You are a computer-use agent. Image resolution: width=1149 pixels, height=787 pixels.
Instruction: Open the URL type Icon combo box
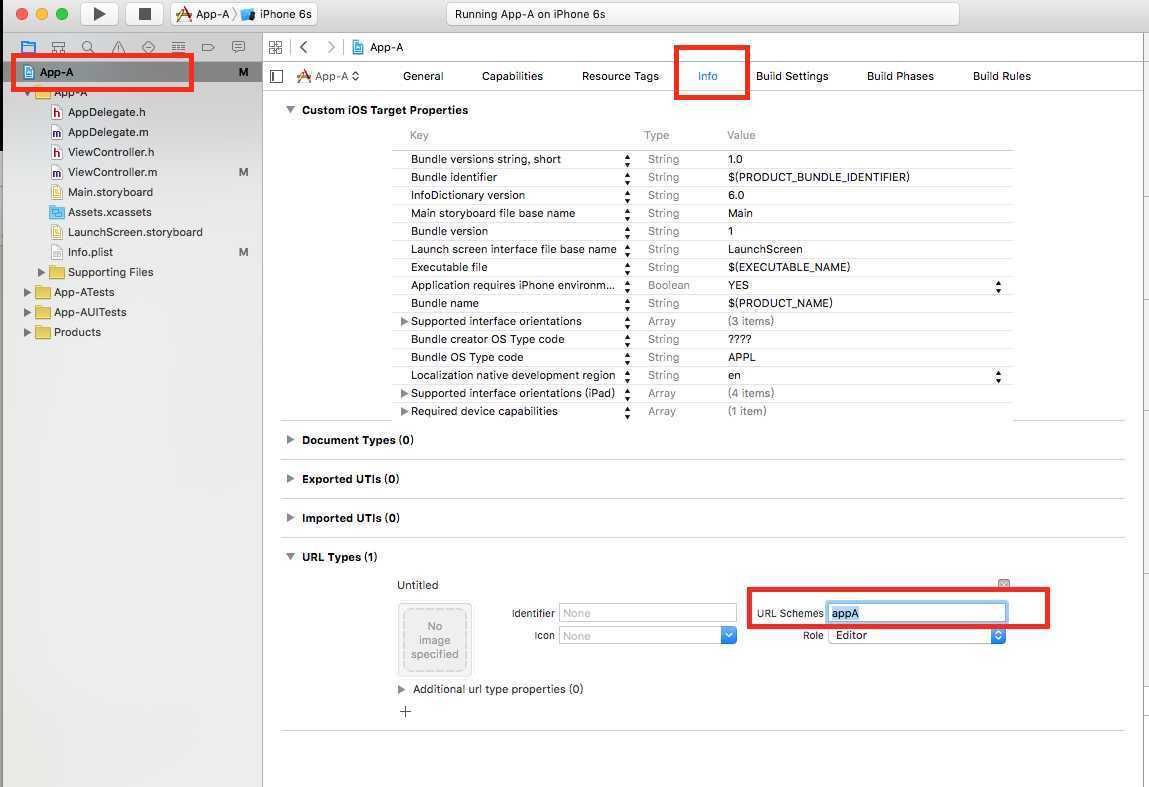click(x=728, y=635)
